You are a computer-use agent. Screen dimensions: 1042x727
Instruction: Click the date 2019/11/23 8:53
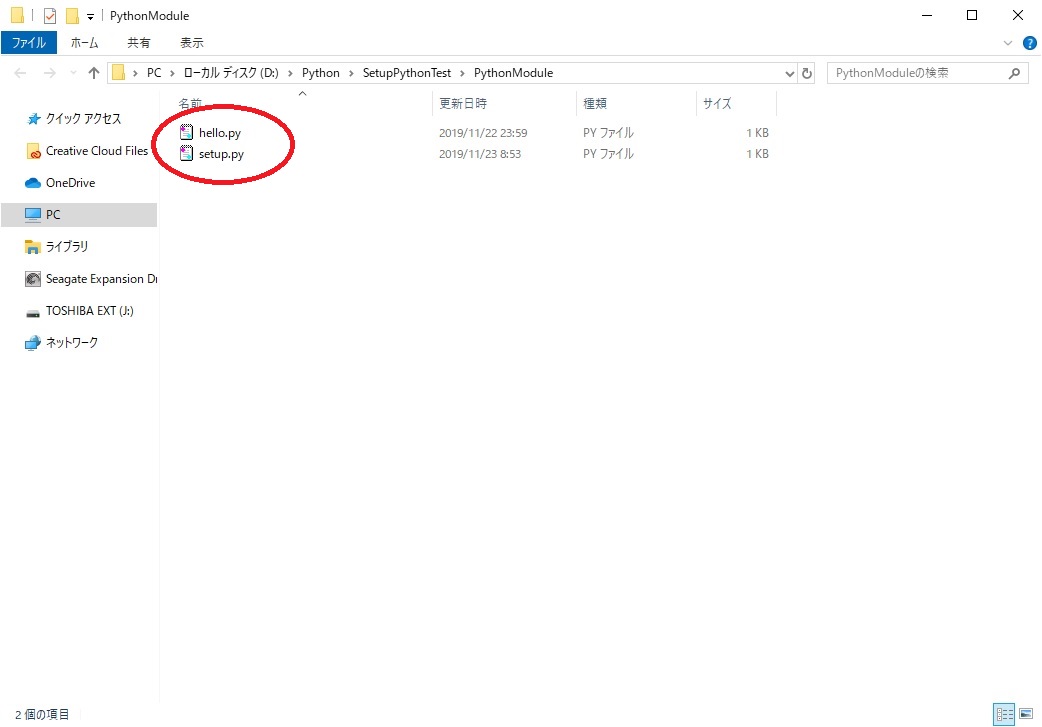[x=480, y=154]
